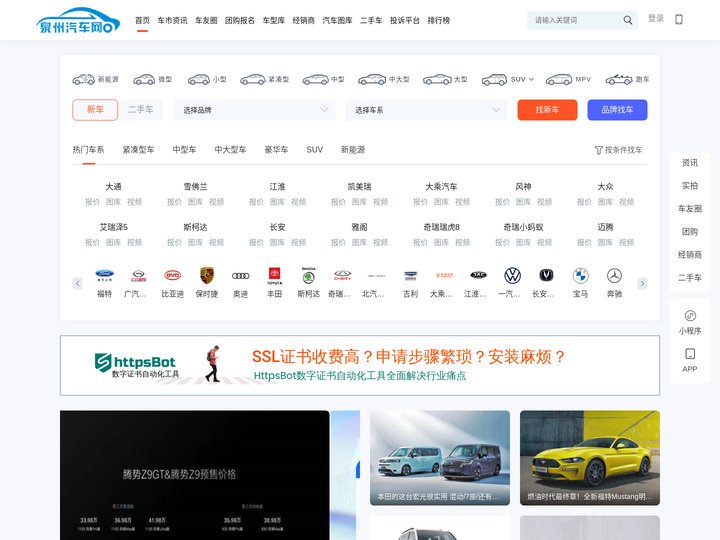Open the 排行榜 nav item
This screenshot has height=540, width=720.
pos(439,20)
